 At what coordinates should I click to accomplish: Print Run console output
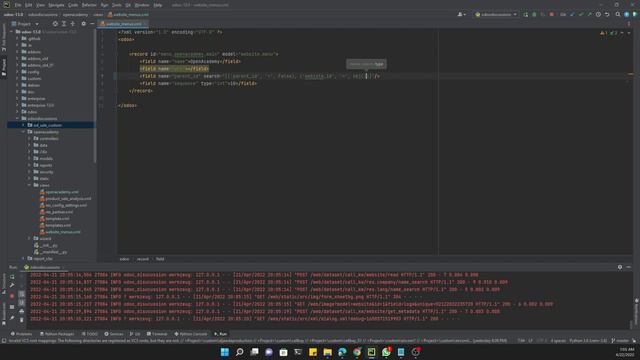22,311
